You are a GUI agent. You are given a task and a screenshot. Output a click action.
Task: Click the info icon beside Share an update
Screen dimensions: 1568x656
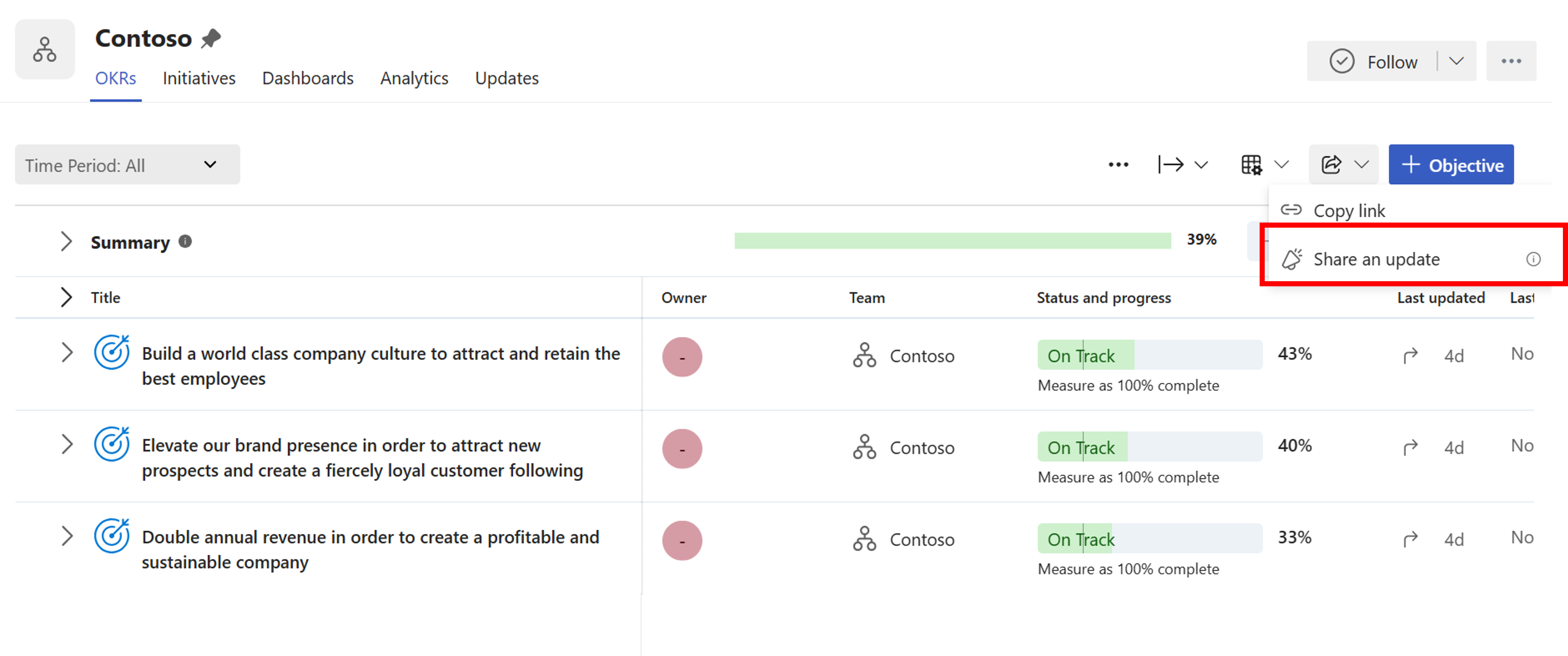tap(1533, 259)
